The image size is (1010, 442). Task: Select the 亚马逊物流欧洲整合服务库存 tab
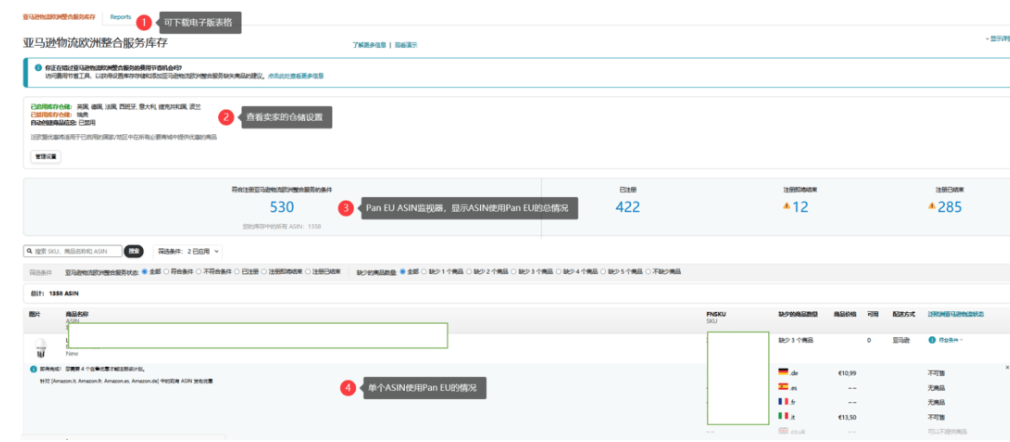click(x=59, y=17)
